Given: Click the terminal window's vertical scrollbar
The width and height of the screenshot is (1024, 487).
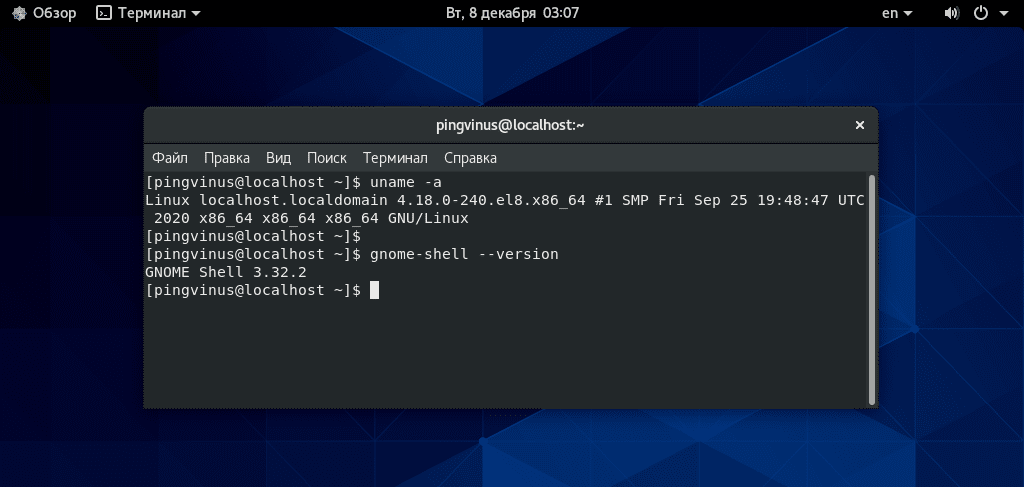Looking at the screenshot, I should pyautogui.click(x=872, y=289).
